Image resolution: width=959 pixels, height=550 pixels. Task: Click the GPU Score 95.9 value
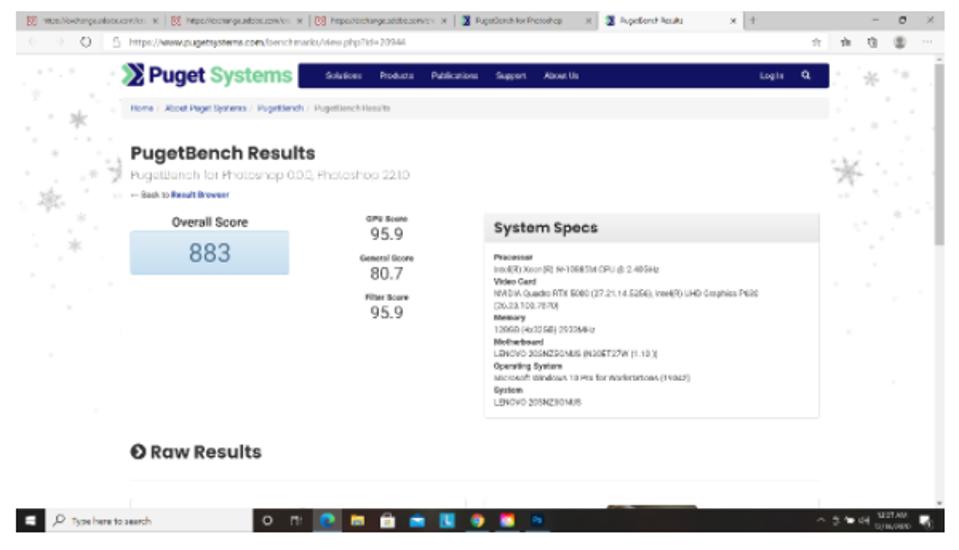(x=387, y=234)
